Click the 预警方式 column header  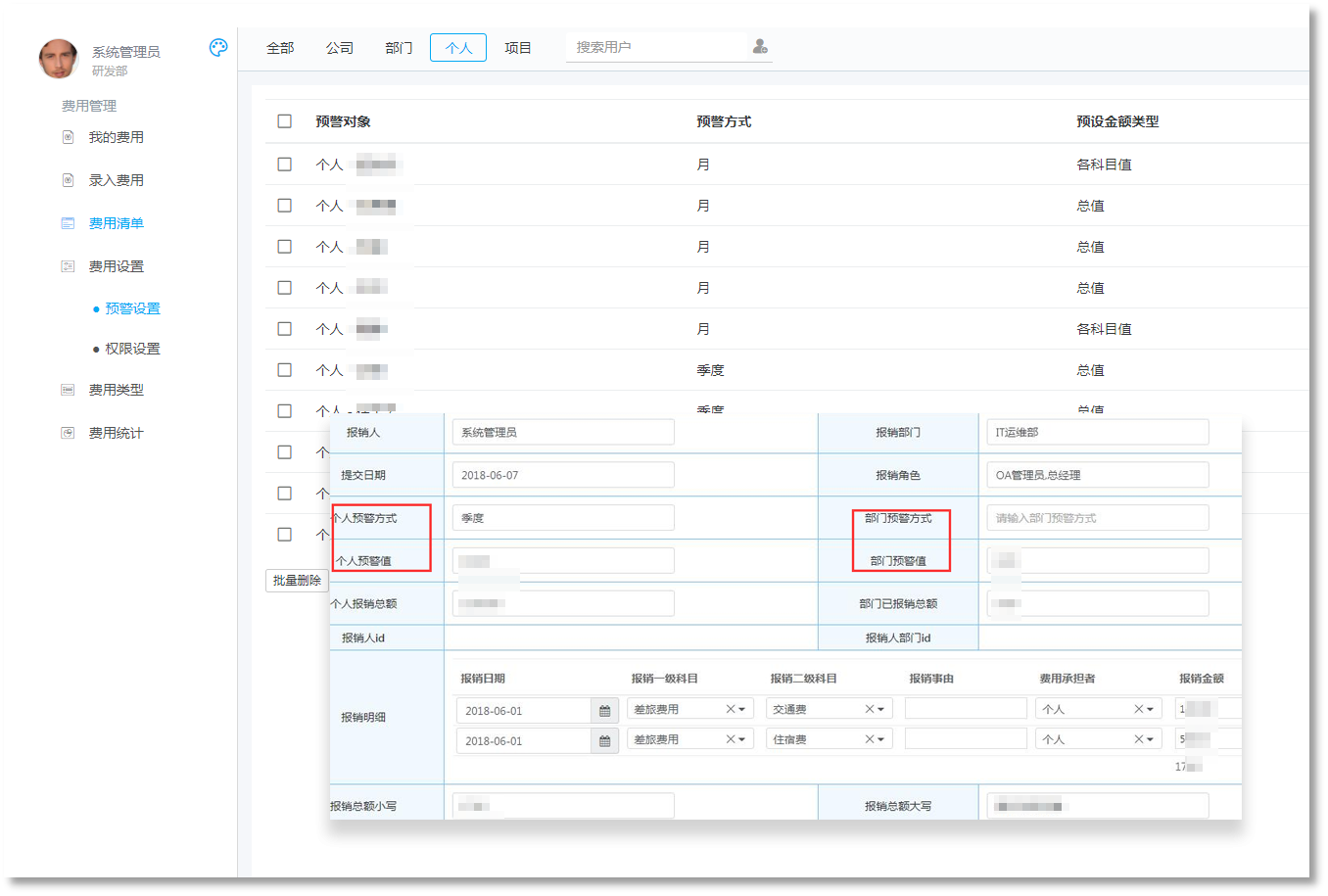[x=724, y=121]
